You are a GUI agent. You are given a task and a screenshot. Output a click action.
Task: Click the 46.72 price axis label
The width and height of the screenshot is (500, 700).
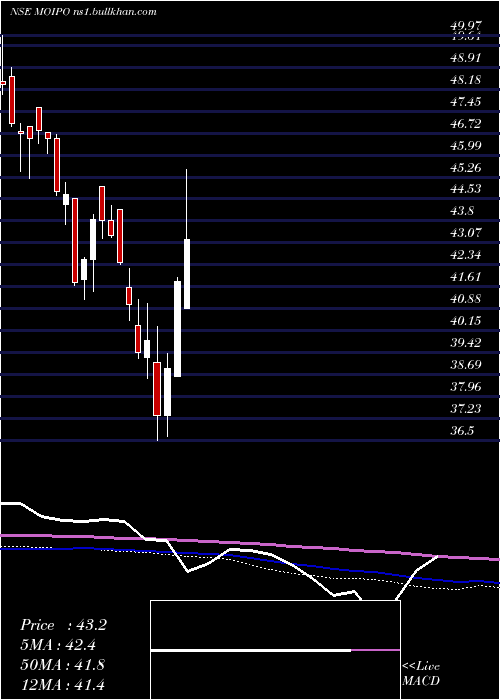click(466, 124)
